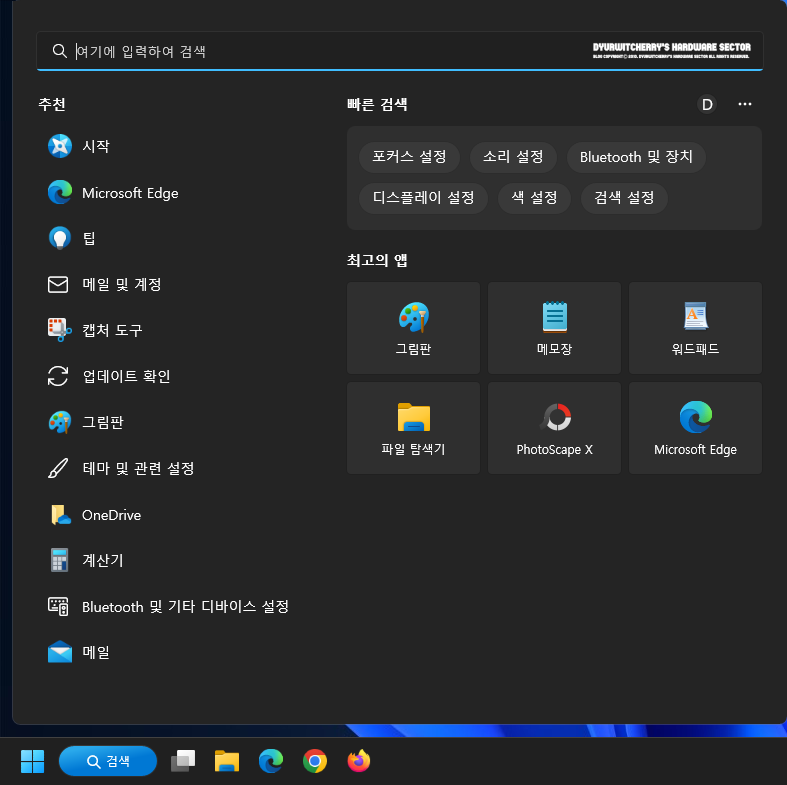Select the Bluetooth 및 장치 chip
This screenshot has width=787, height=785.
(636, 157)
